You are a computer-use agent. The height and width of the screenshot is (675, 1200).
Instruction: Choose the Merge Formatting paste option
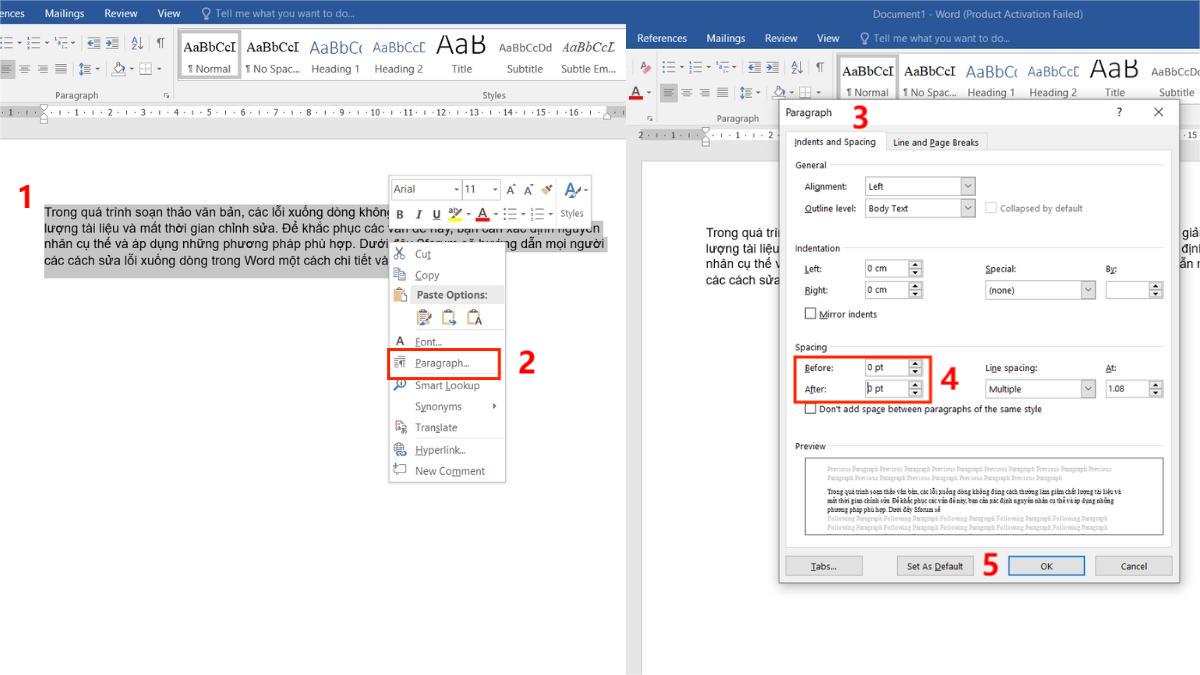[449, 318]
